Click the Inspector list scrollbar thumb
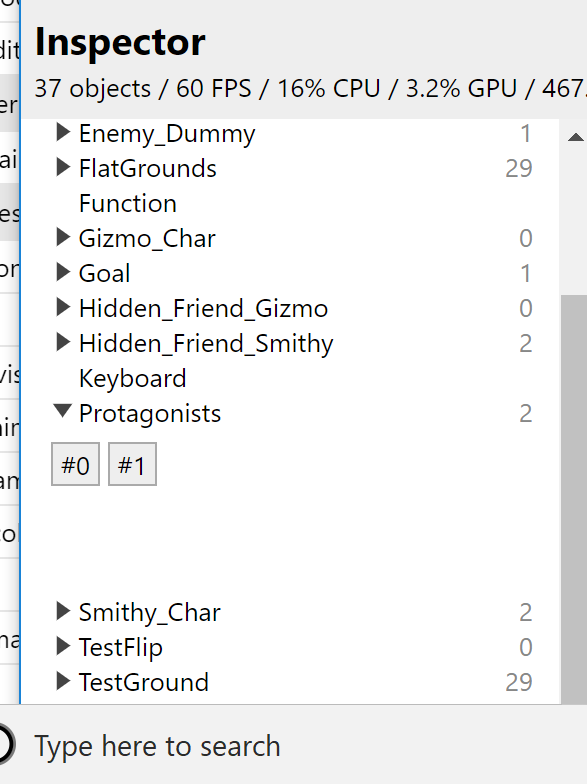 click(574, 498)
